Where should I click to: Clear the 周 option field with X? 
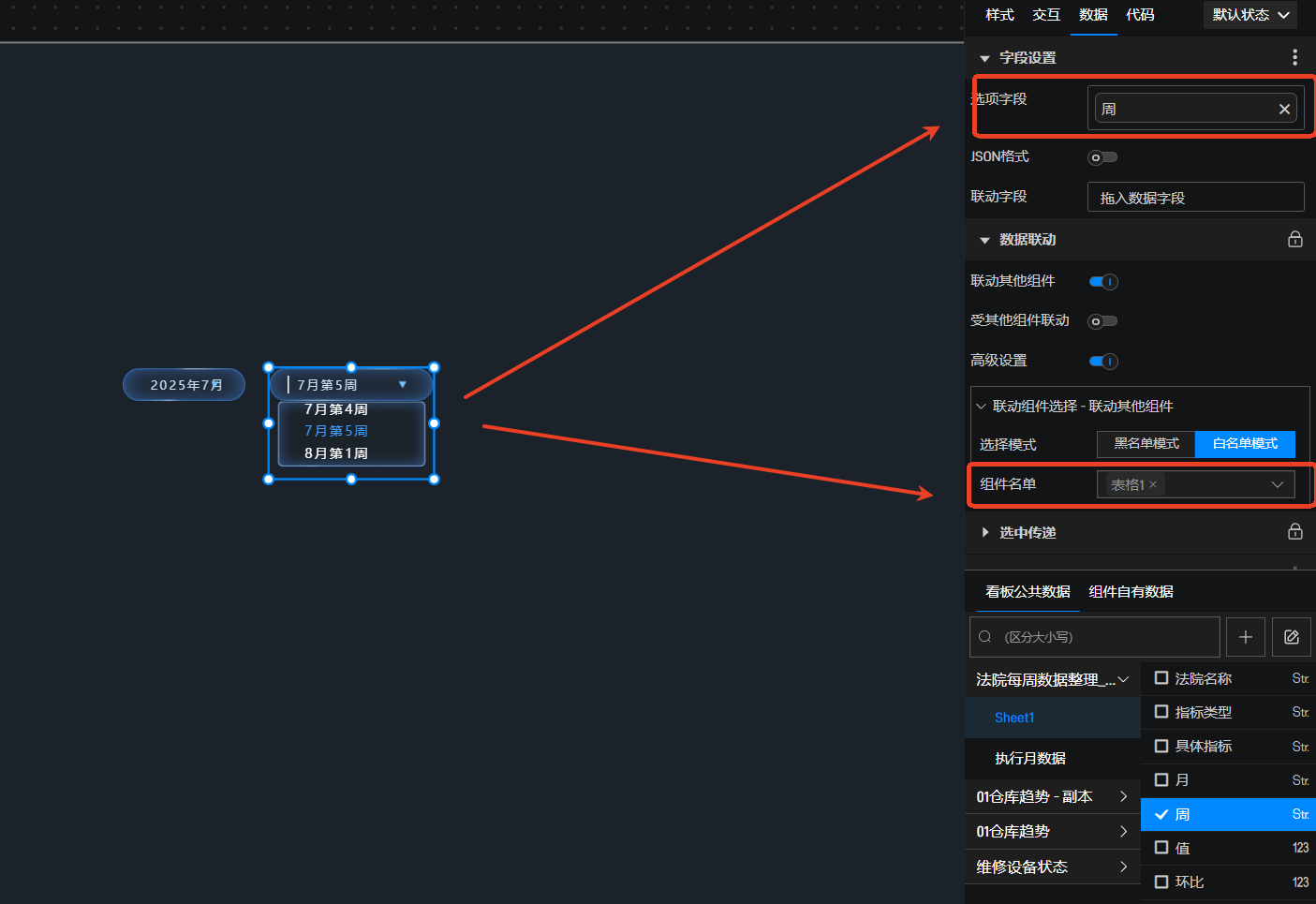tap(1284, 110)
